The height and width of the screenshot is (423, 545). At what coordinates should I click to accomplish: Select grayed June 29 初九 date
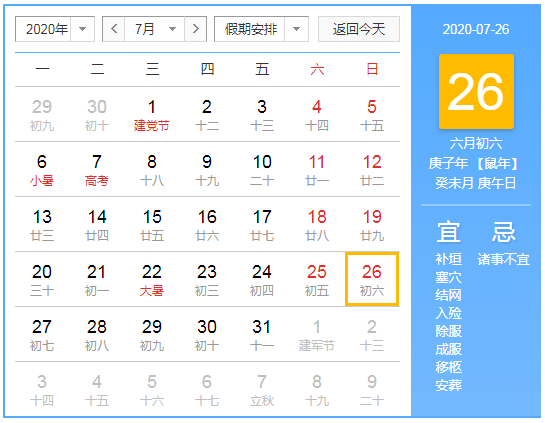click(42, 115)
